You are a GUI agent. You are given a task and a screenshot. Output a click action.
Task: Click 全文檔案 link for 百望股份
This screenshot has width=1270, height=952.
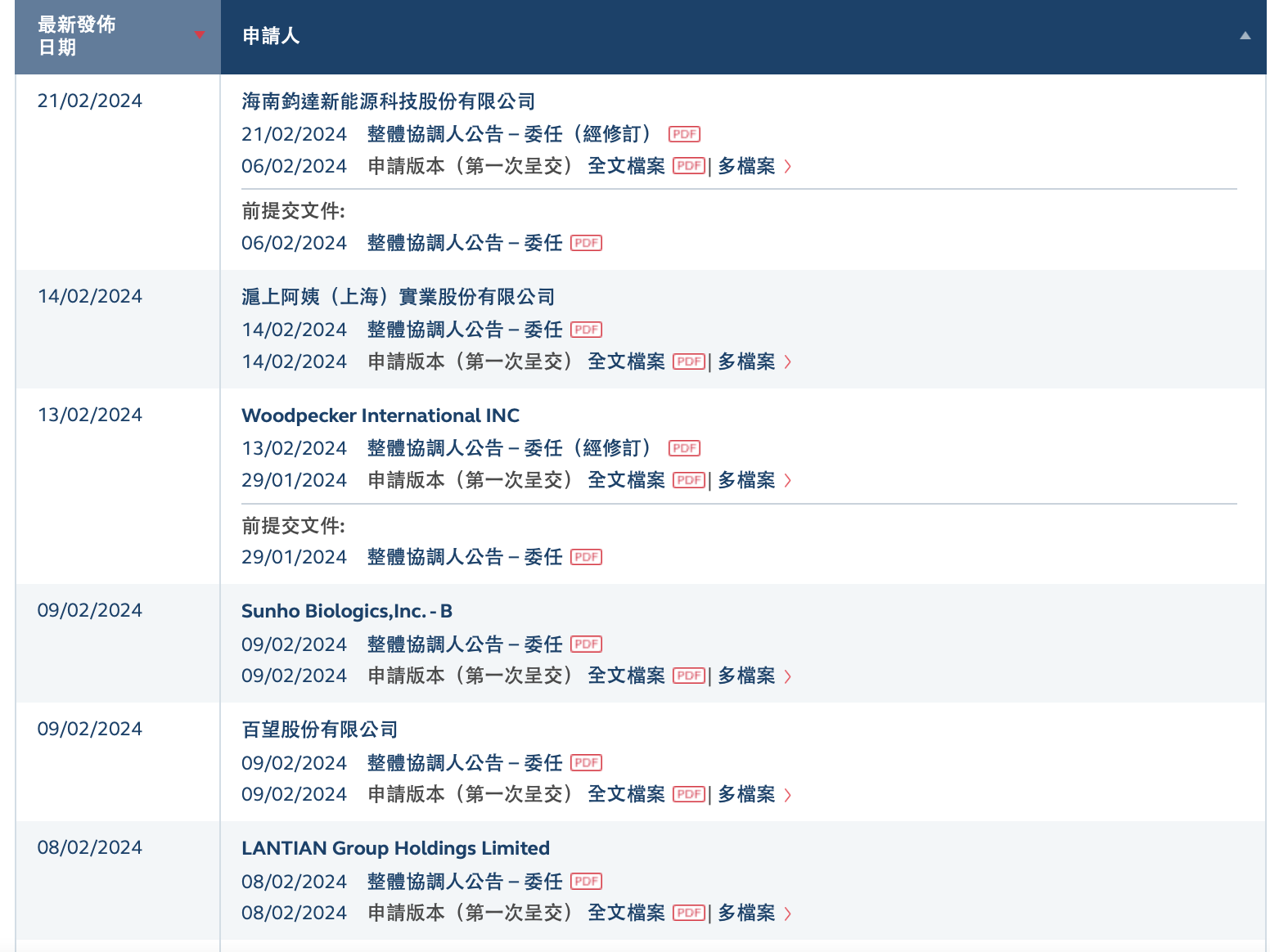(x=627, y=794)
